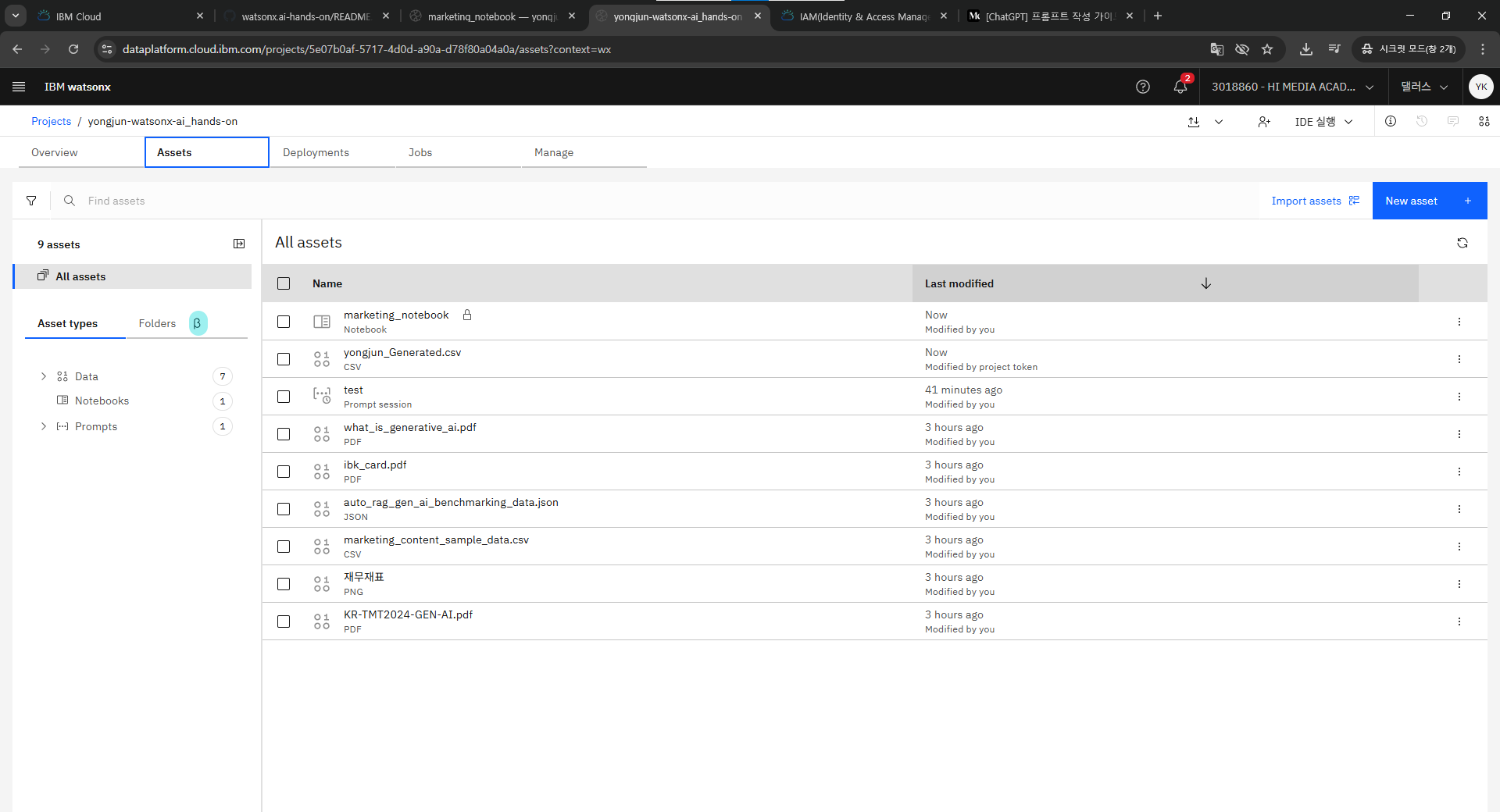
Task: Check the auto_rag_gen_ai_benchmarking_data.json checkbox
Action: [x=284, y=509]
